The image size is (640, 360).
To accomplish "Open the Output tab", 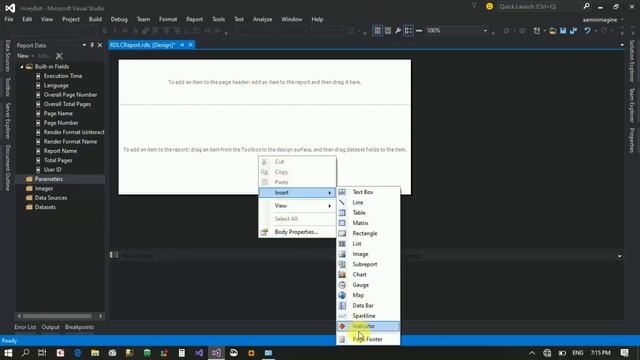I will (x=51, y=327).
